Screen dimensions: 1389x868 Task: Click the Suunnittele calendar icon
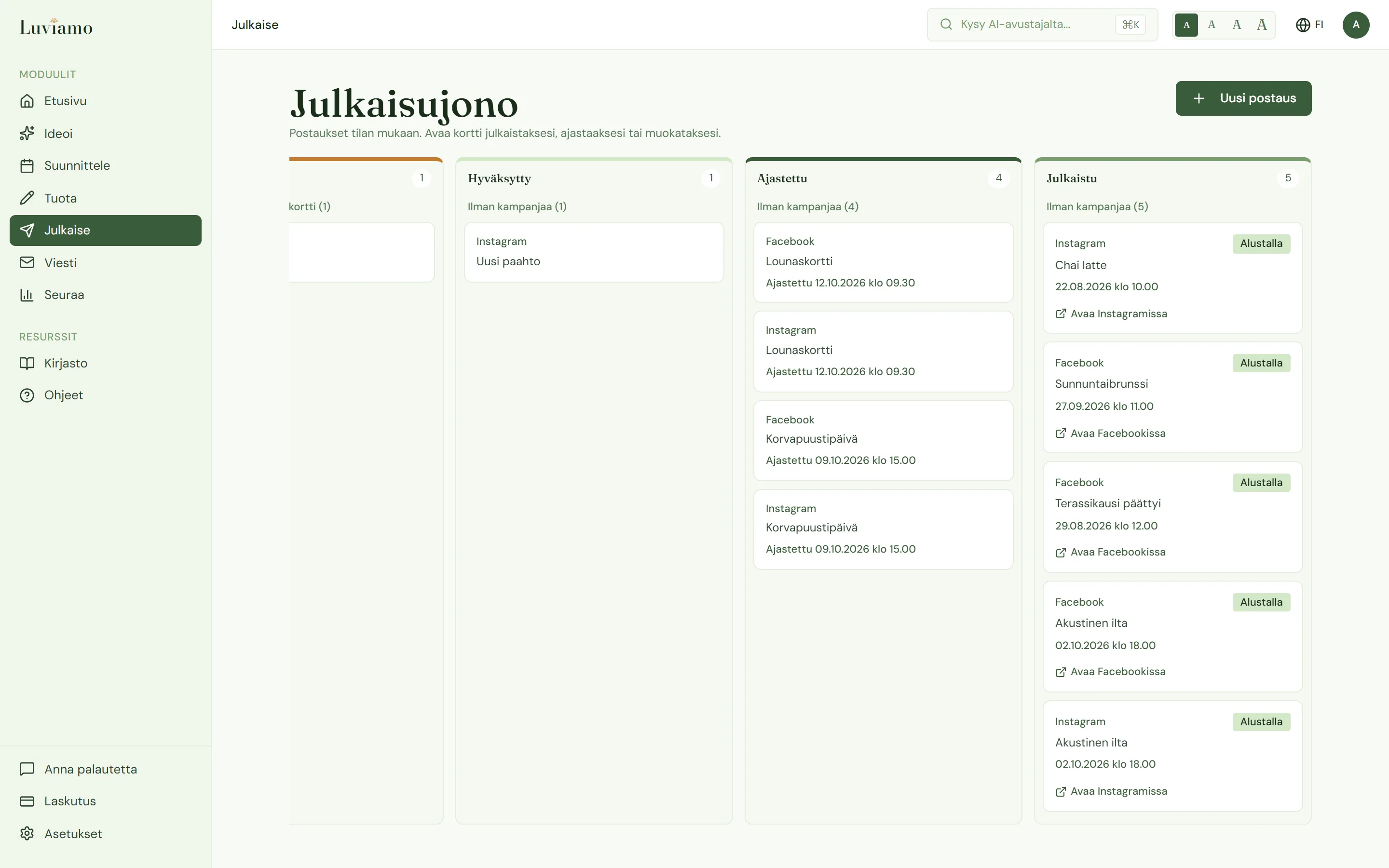click(27, 166)
